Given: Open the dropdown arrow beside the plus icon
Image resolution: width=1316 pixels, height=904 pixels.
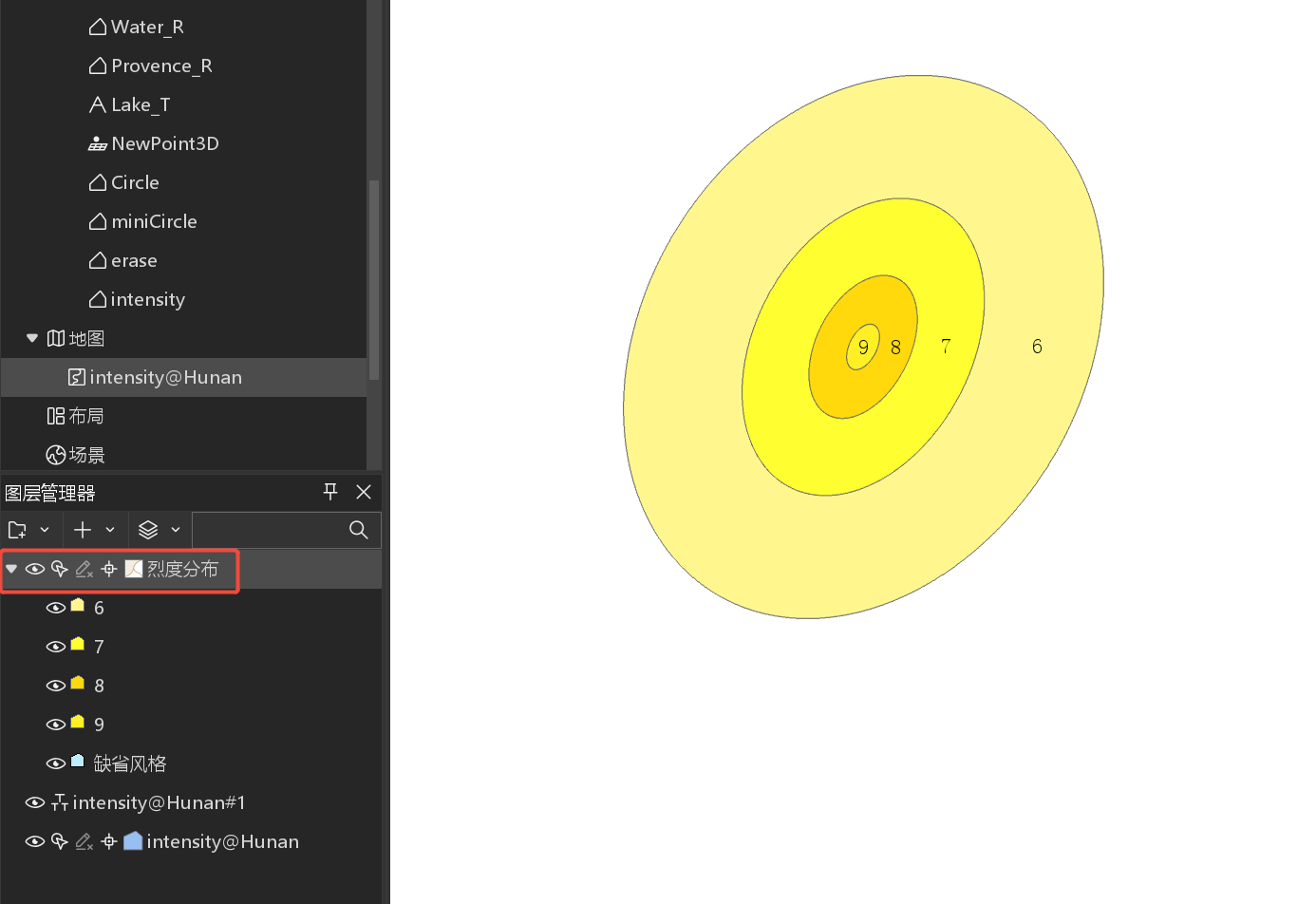Looking at the screenshot, I should pos(110,530).
